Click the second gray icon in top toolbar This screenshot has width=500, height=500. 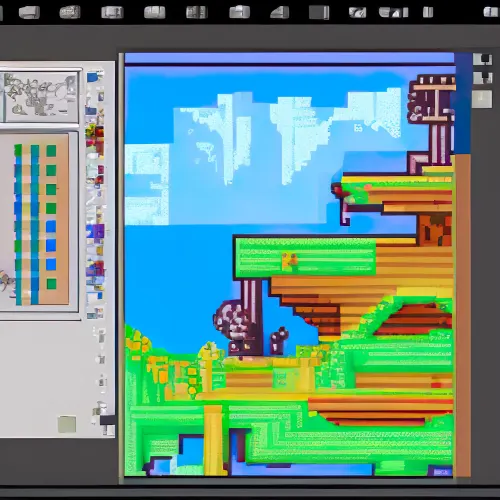click(x=70, y=13)
